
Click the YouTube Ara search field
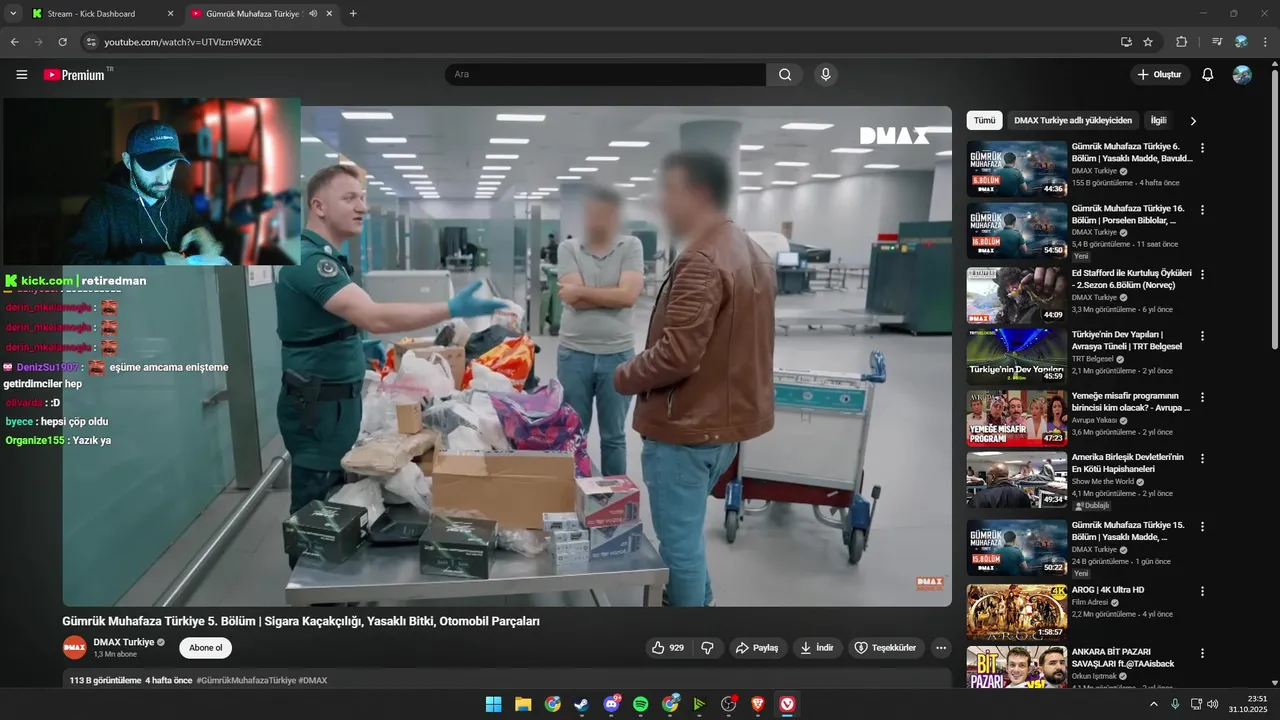(606, 75)
